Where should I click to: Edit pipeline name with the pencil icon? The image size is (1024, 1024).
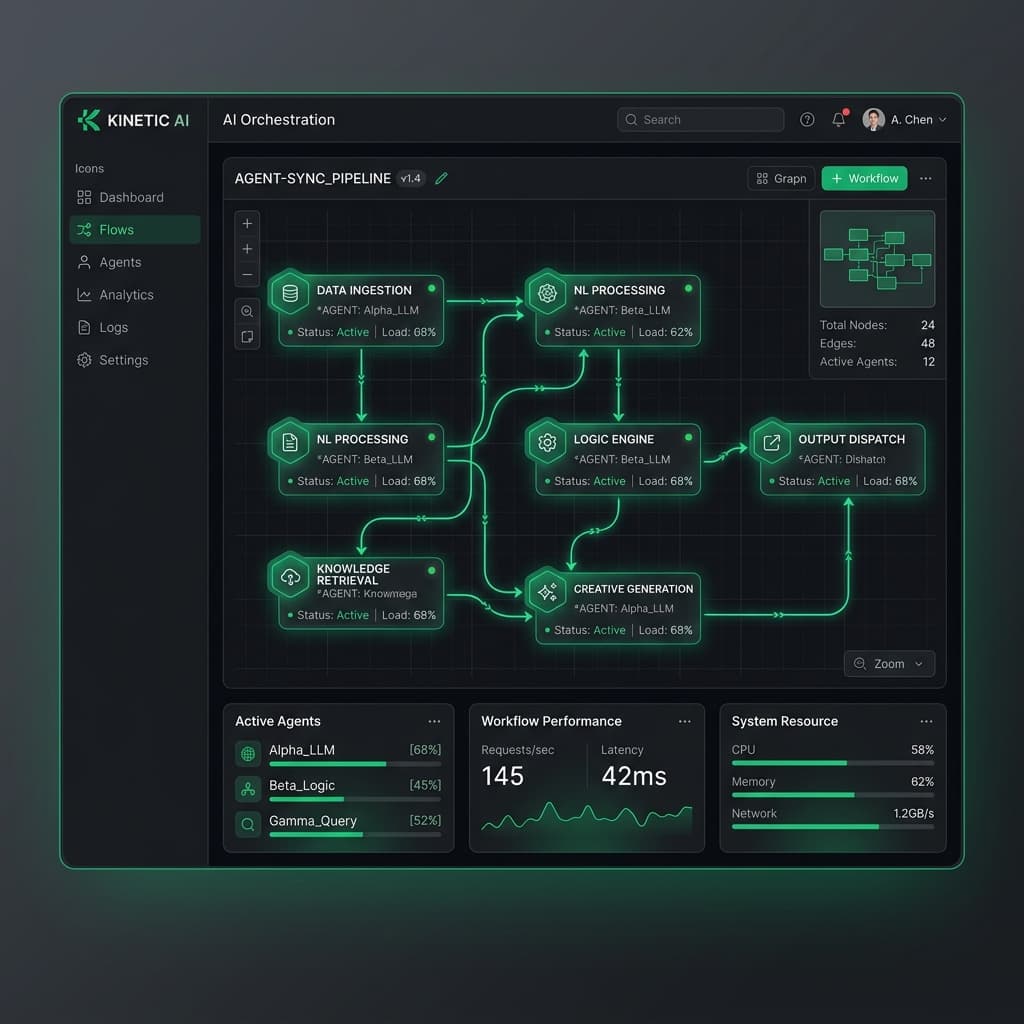(x=441, y=178)
